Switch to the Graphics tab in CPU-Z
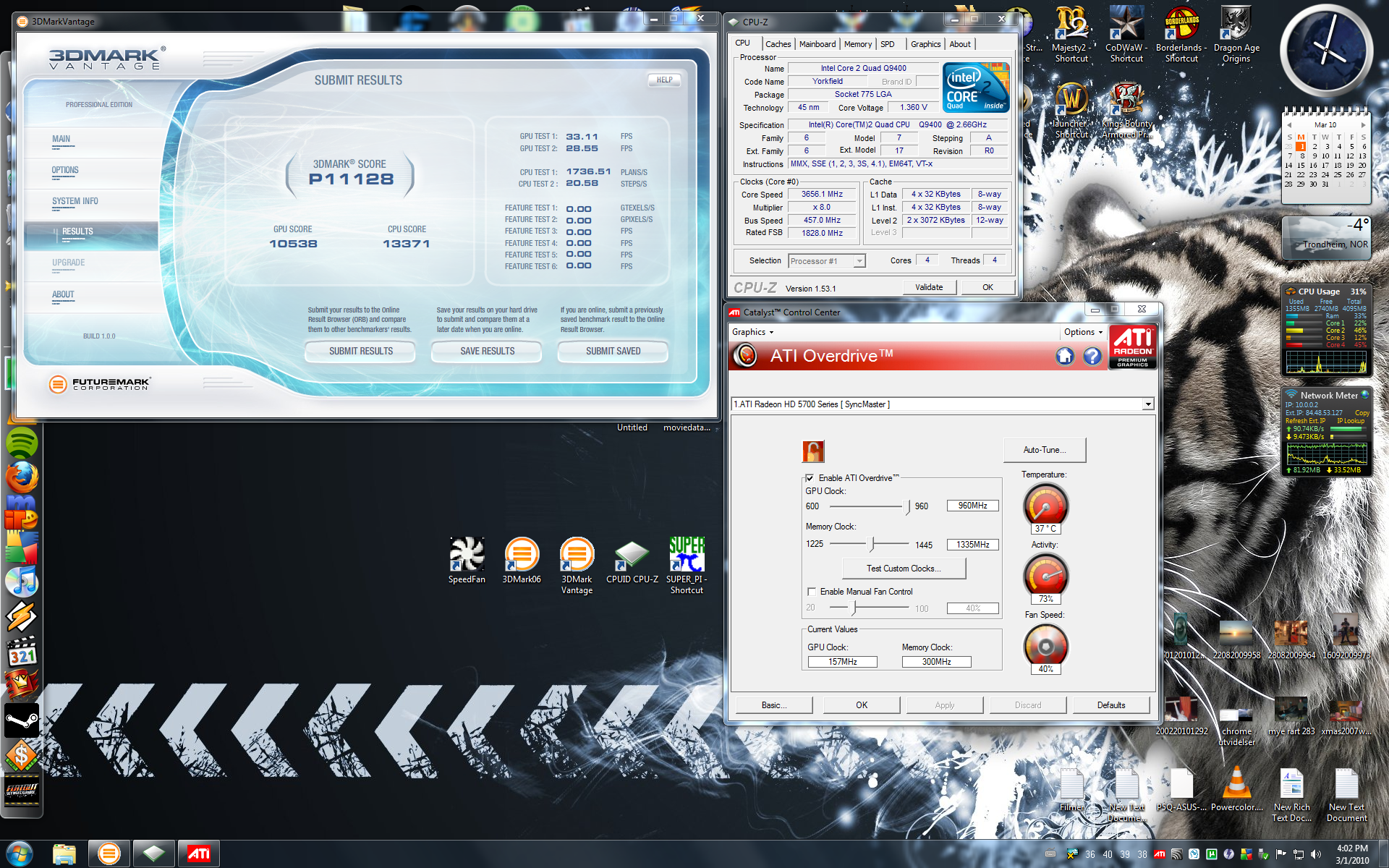 click(x=925, y=44)
